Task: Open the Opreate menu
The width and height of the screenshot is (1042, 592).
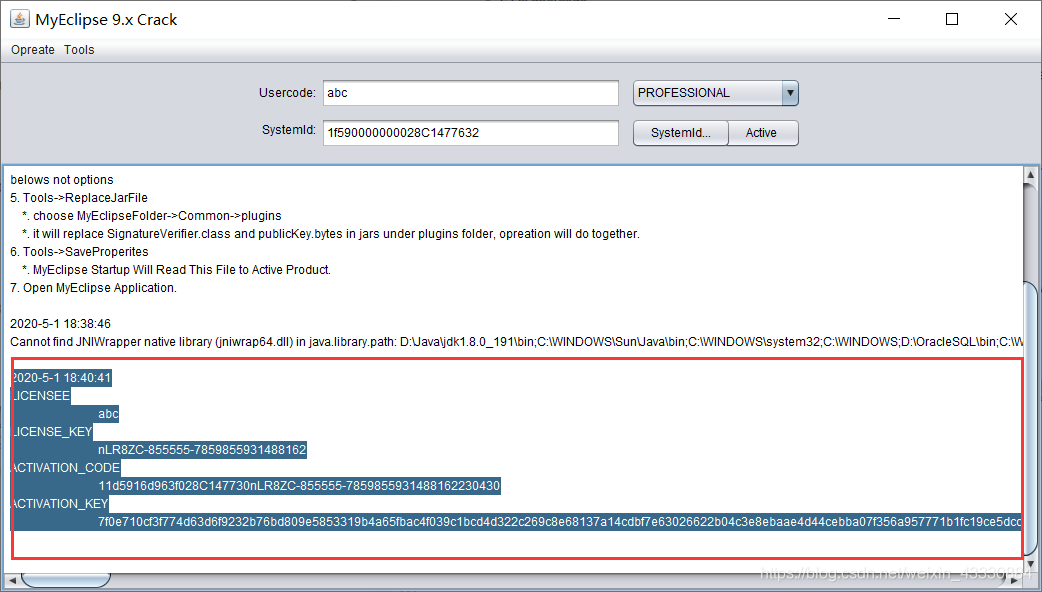Action: coord(33,50)
